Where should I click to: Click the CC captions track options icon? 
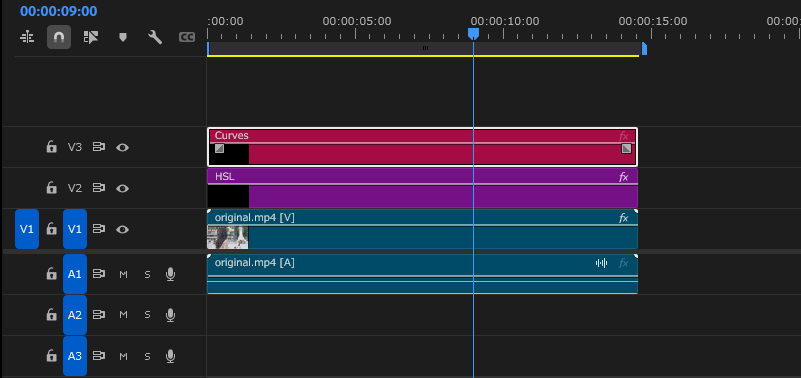(187, 37)
